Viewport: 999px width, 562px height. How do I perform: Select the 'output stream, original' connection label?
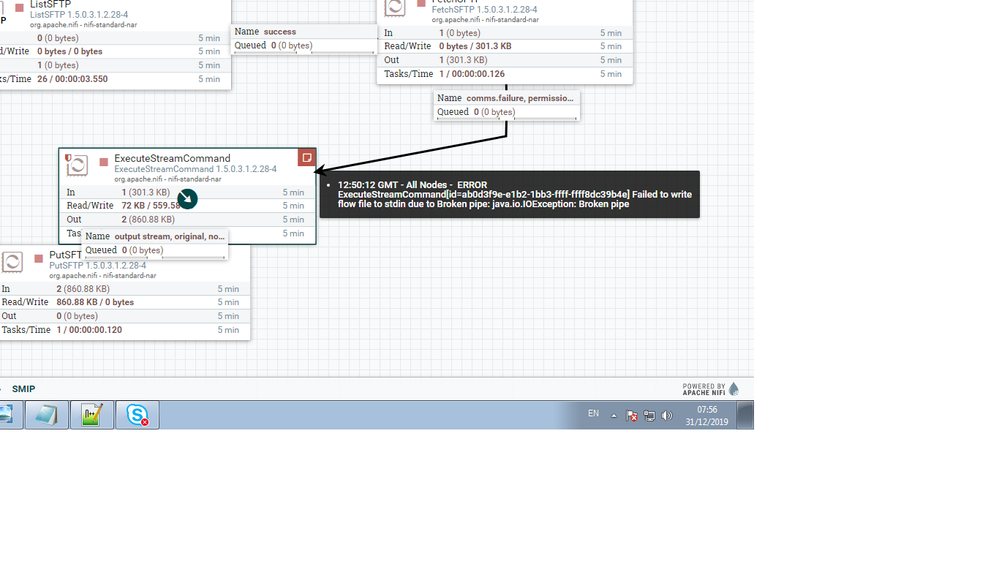169,236
